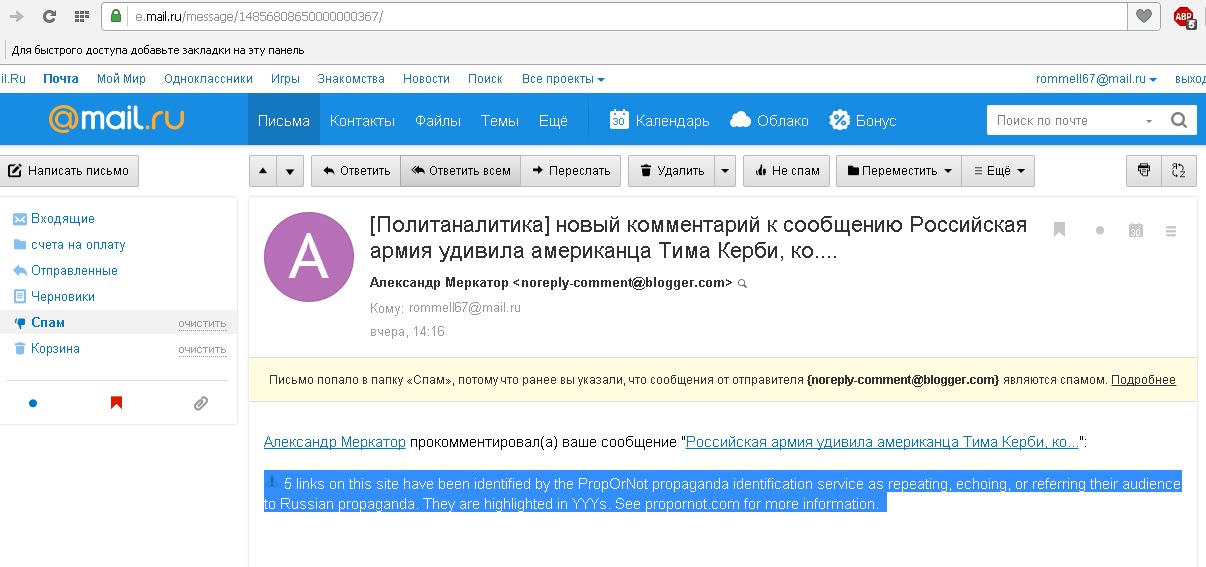Open Знакомства in the portal bar

point(351,79)
